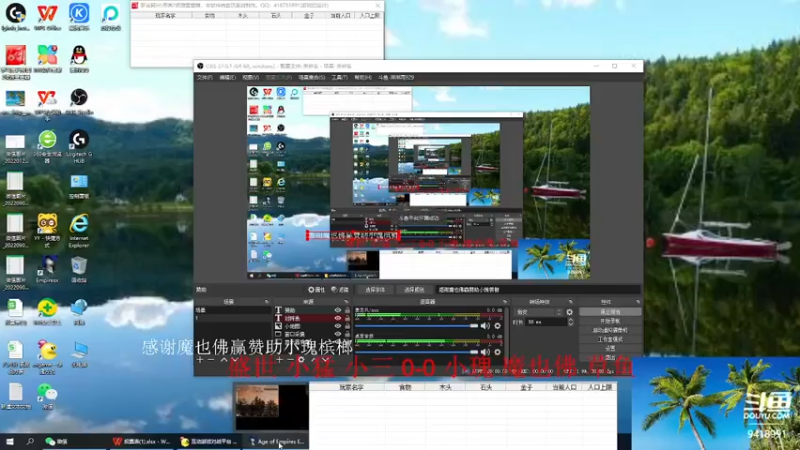Mute the first mixer audio track
The height and width of the screenshot is (450, 800).
tap(485, 326)
